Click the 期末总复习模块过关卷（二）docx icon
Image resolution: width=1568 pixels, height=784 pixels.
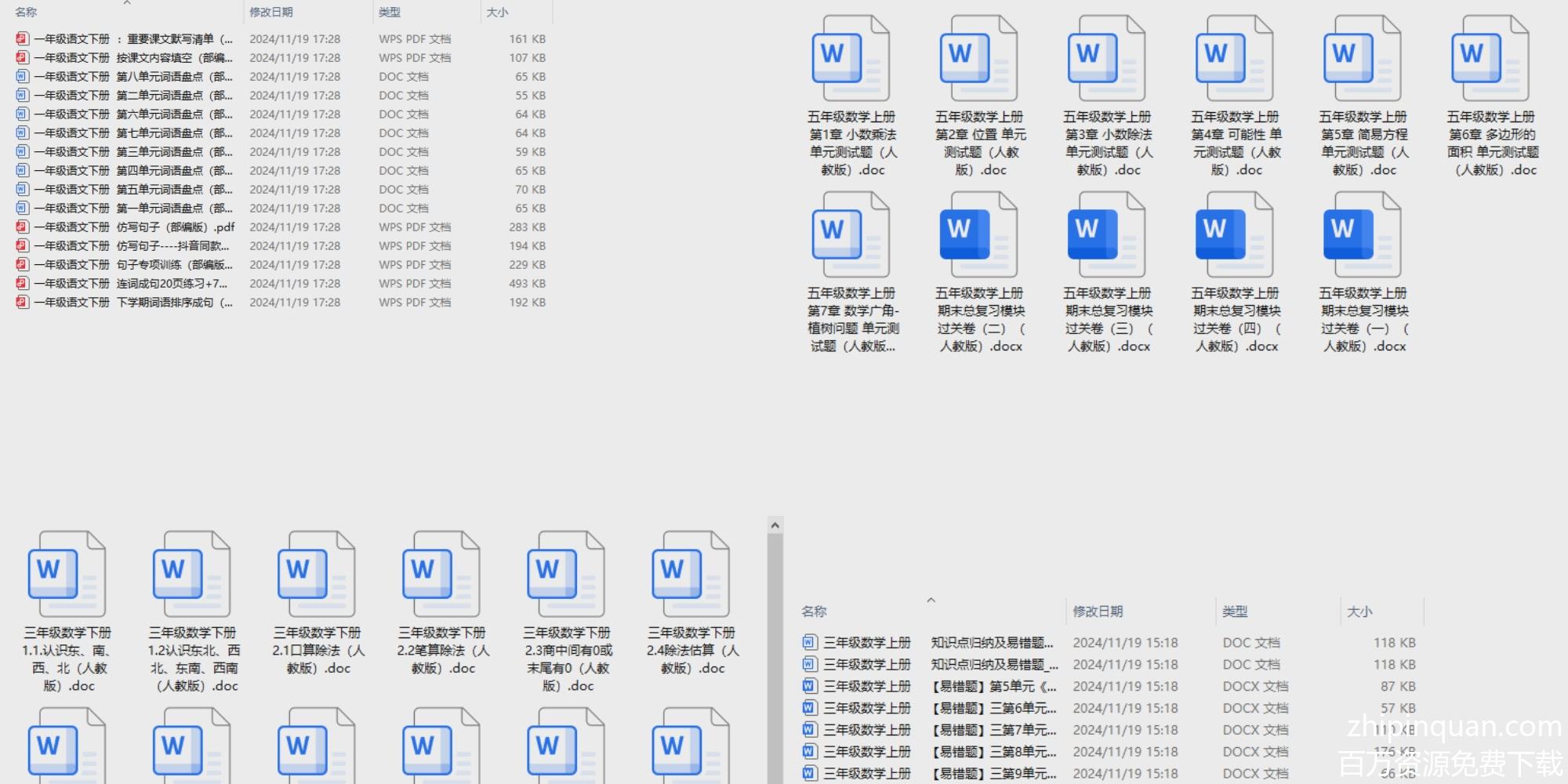coord(978,235)
